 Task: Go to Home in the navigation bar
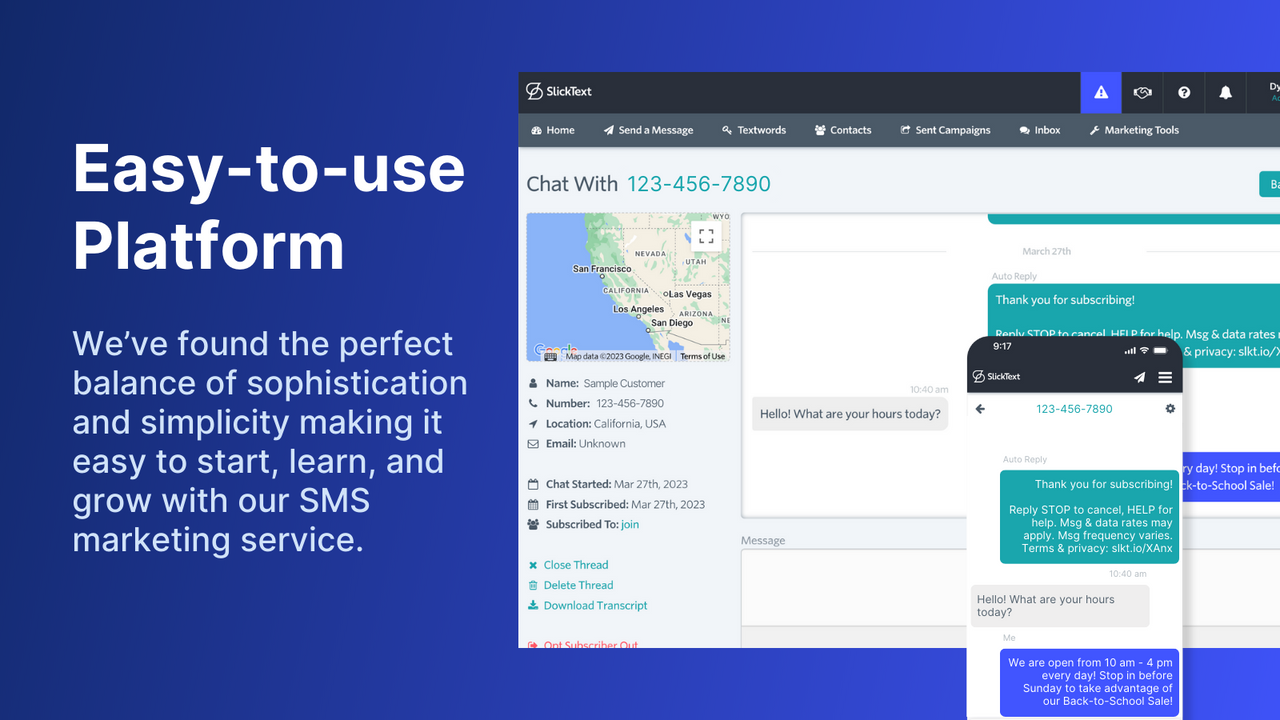pos(553,130)
